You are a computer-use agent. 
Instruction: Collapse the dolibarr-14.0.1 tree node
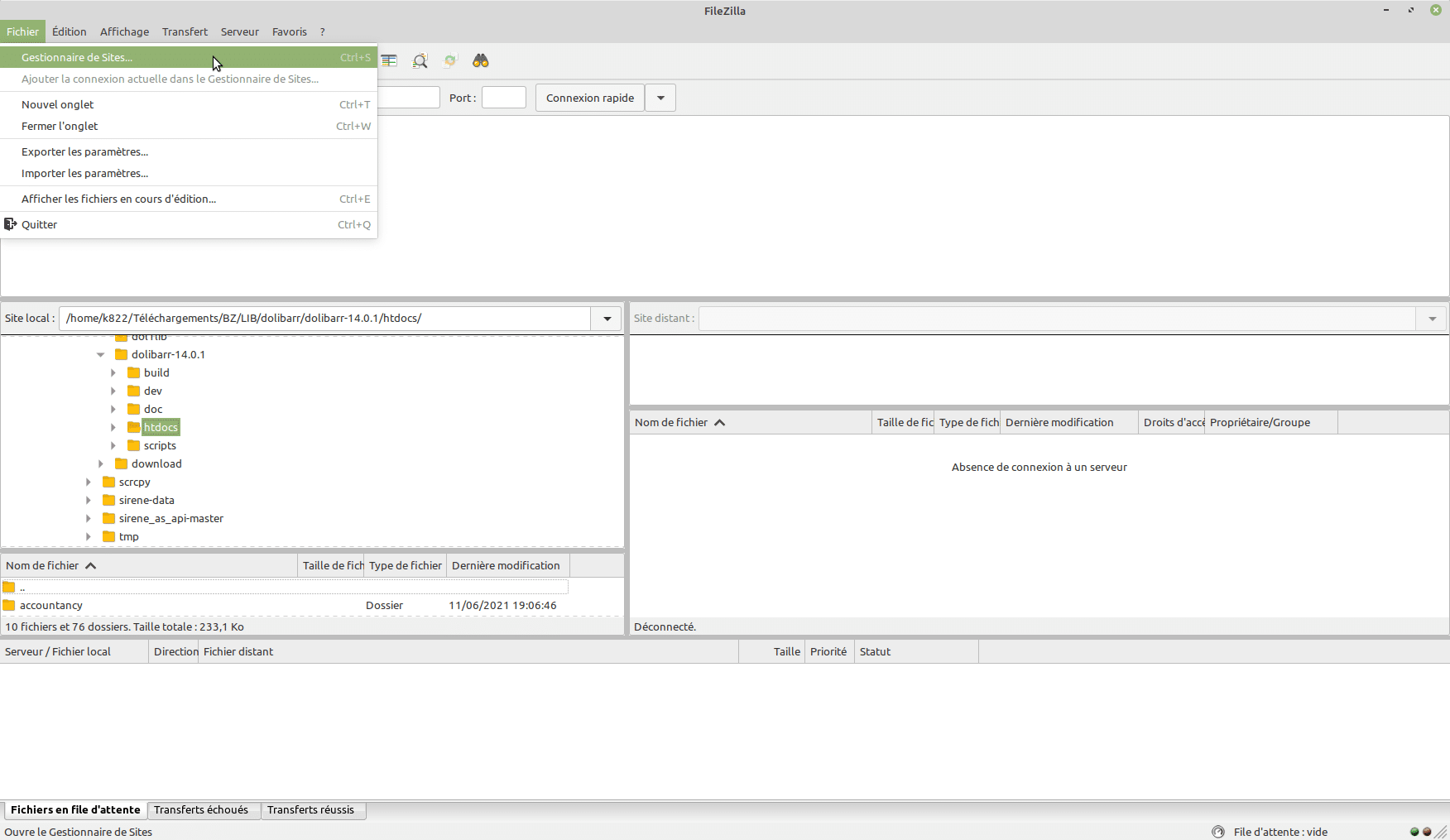[x=100, y=354]
